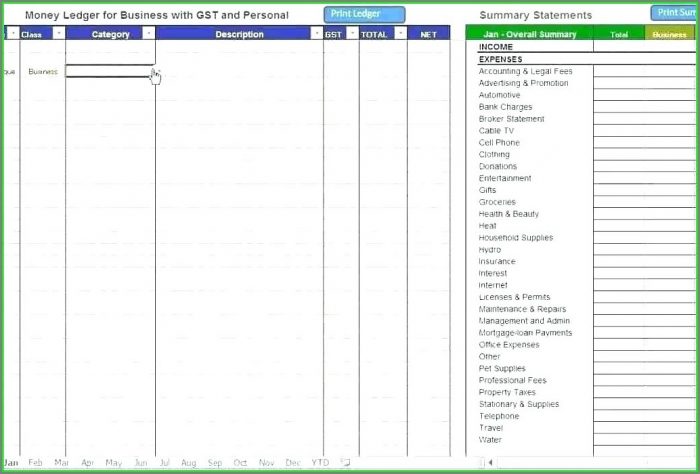Switch to the Sep sheet tab
This screenshot has width=700, height=474.
click(215, 463)
